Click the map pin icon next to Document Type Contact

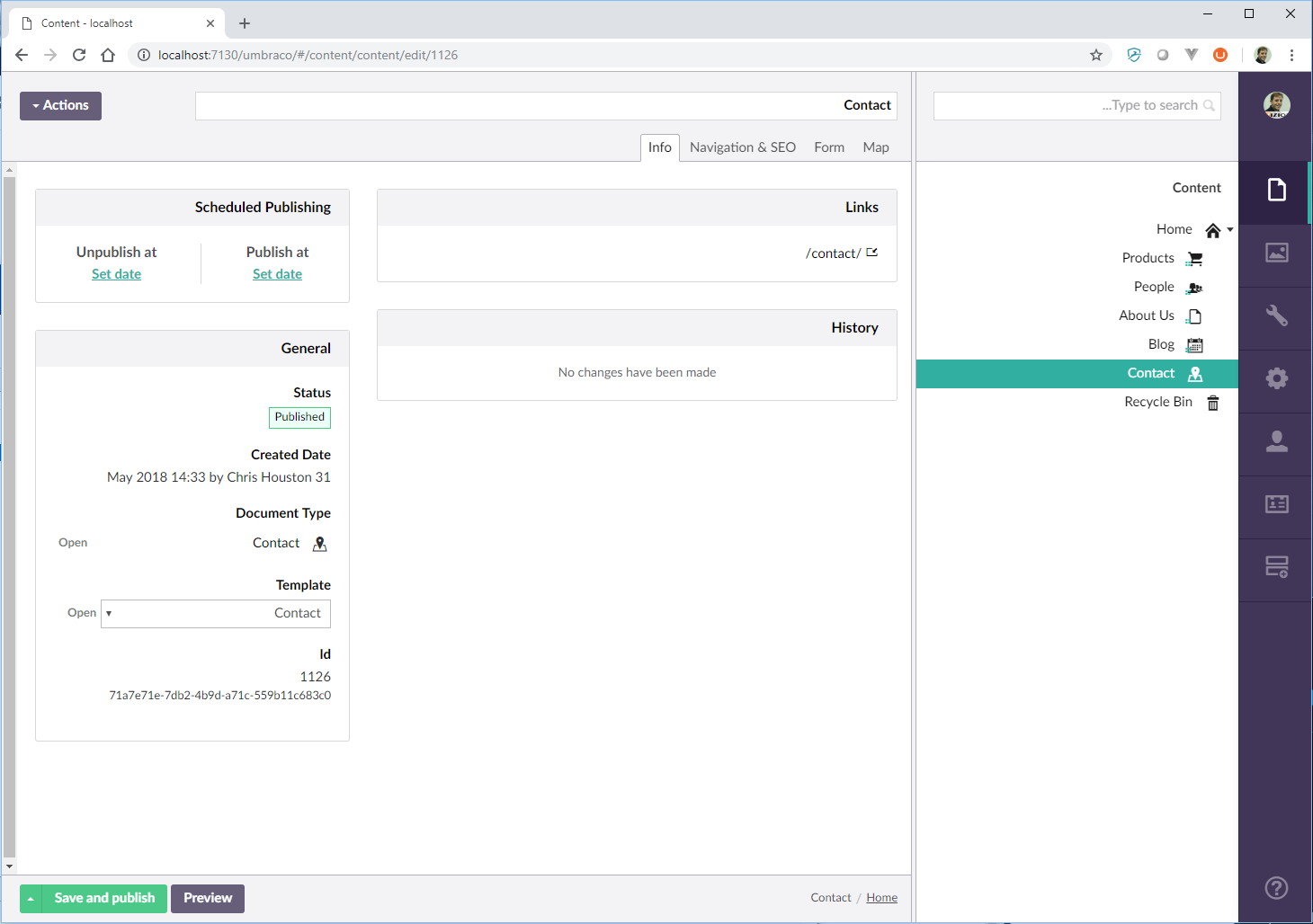pos(319,544)
